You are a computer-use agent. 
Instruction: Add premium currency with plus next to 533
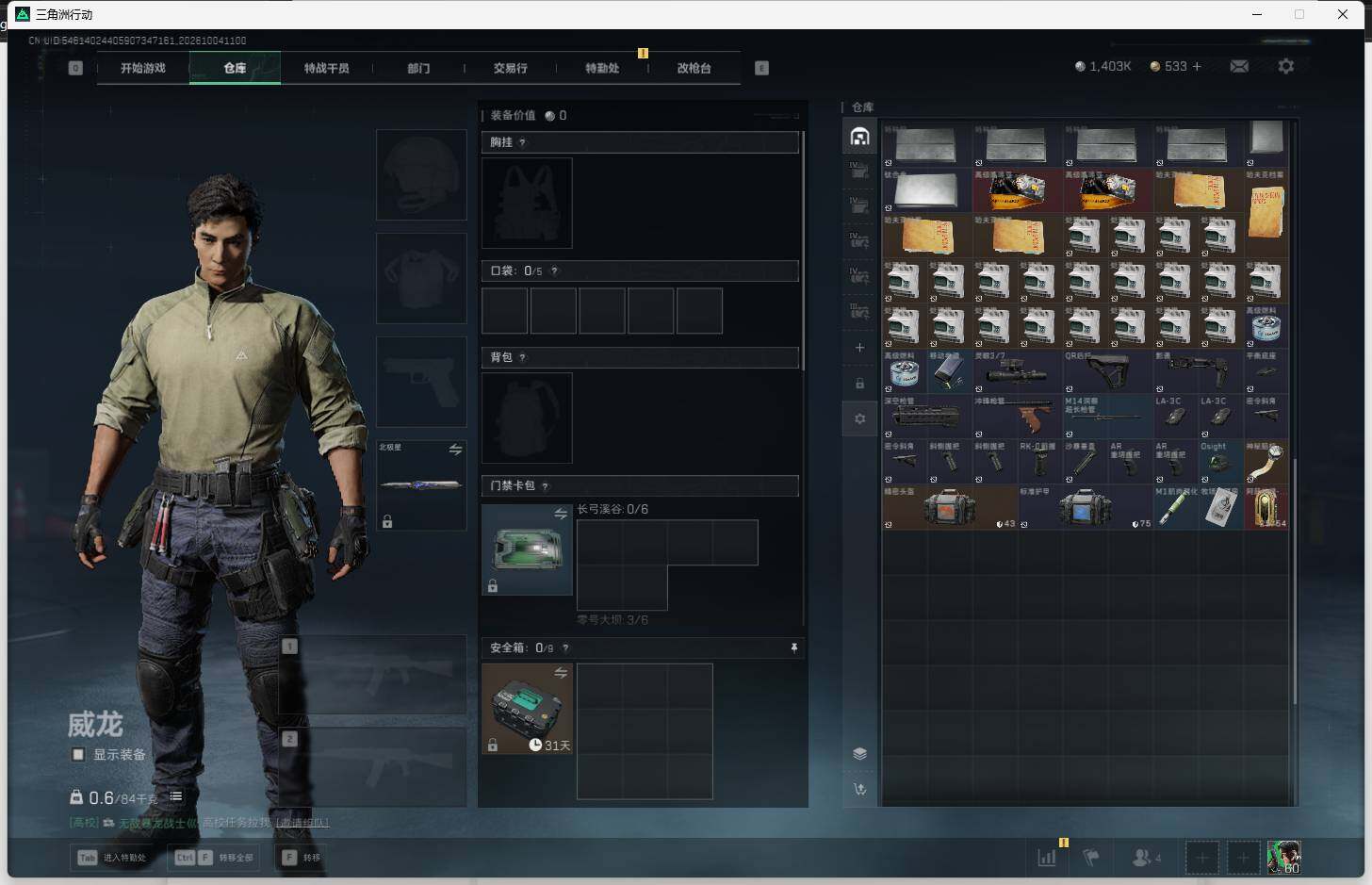1197,66
